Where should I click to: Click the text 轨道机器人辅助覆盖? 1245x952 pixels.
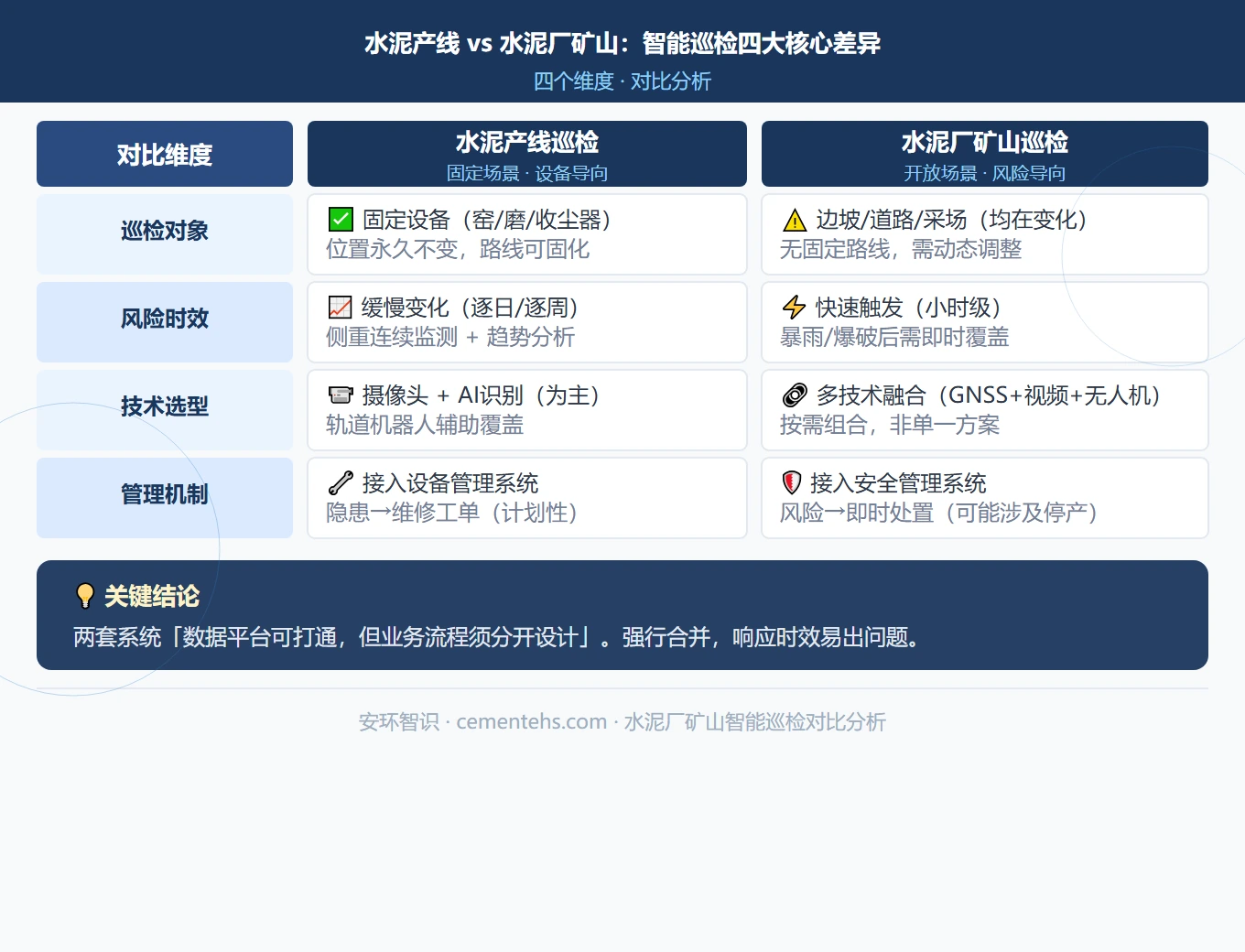click(425, 425)
